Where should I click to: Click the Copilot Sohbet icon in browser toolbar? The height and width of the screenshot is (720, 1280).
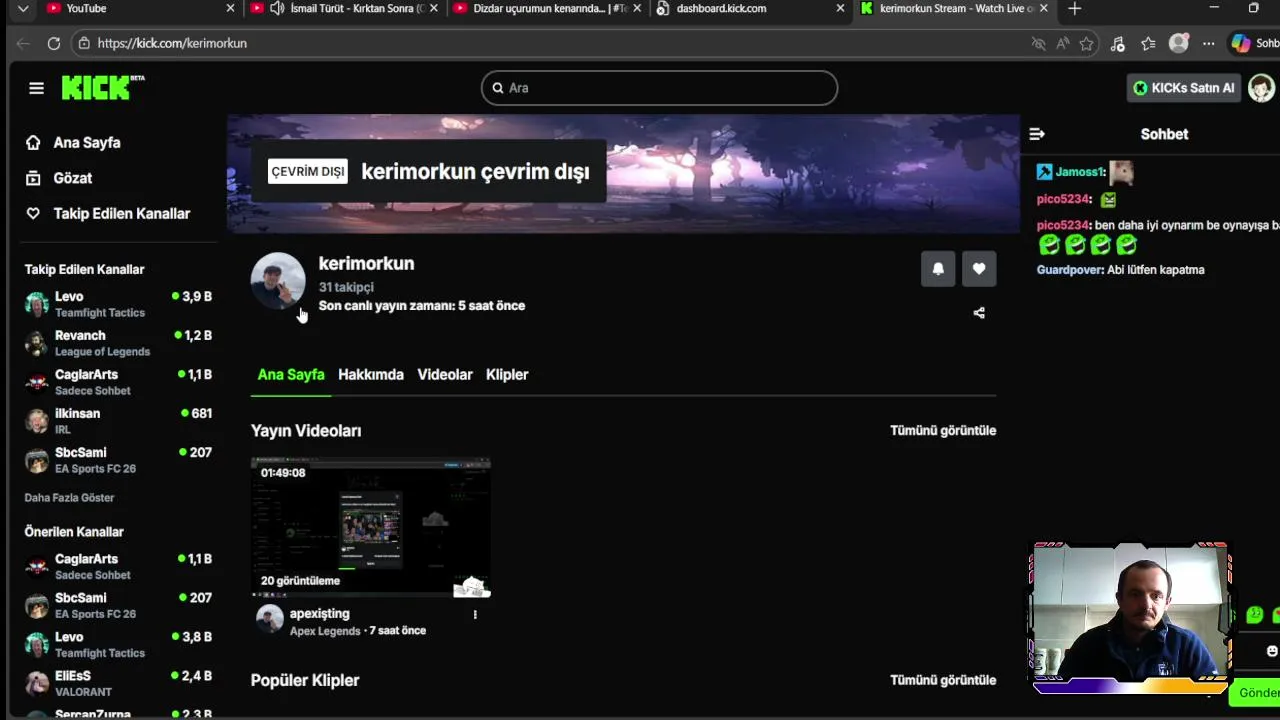point(1241,43)
